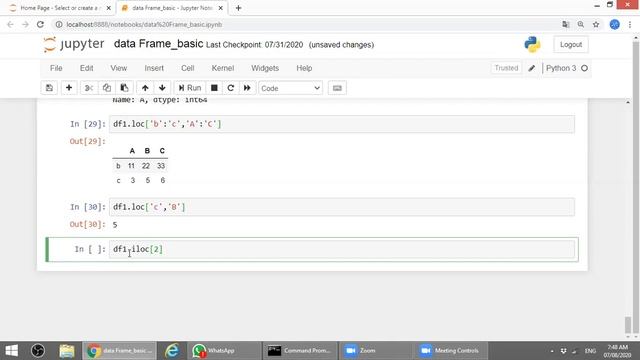The width and height of the screenshot is (640, 360).
Task: Open the File menu
Action: pyautogui.click(x=56, y=68)
